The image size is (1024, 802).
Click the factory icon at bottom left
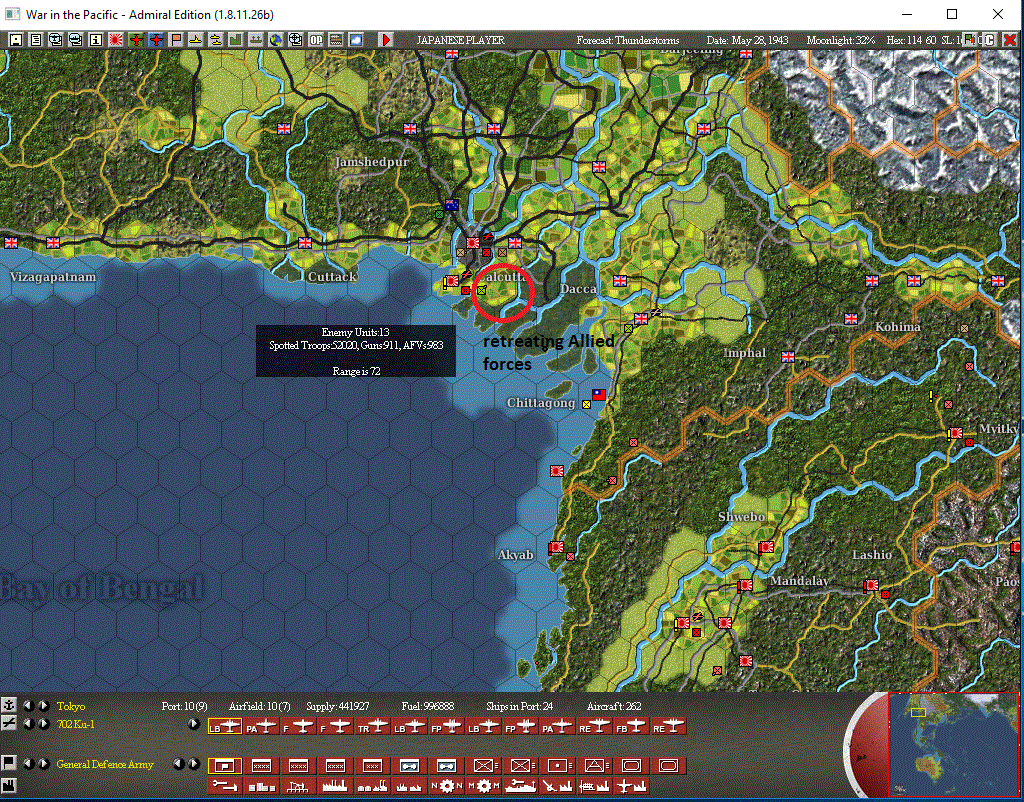pos(8,785)
